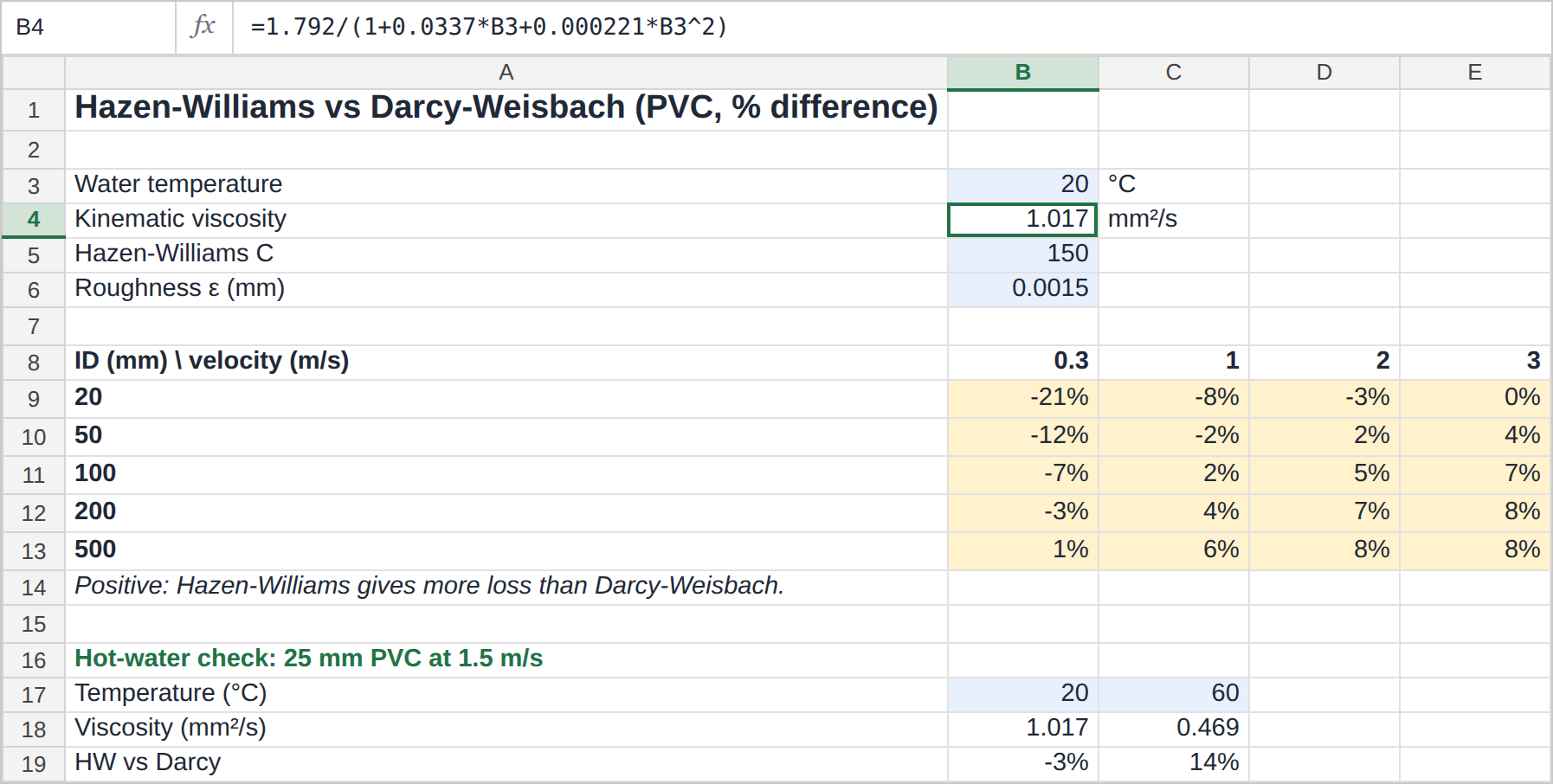Select row 14 header

coord(34,588)
